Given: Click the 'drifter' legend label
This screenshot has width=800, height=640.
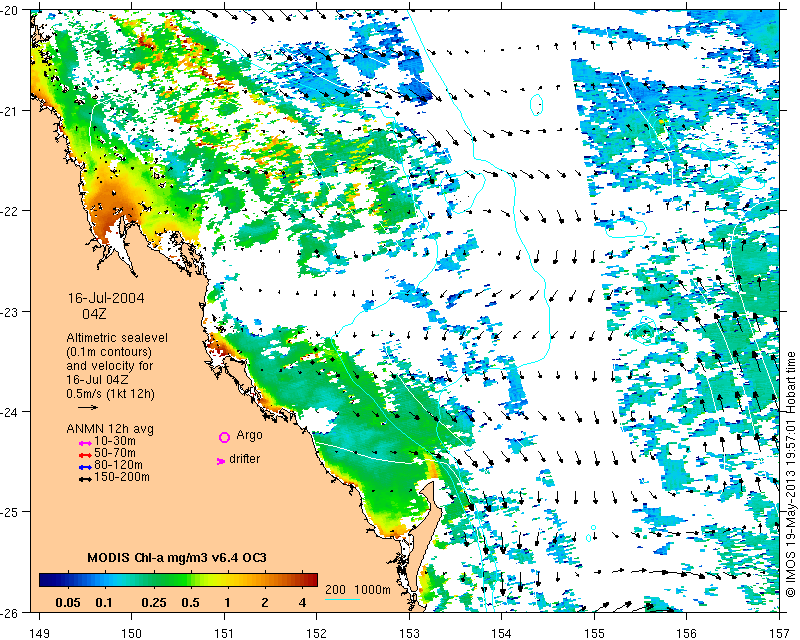Looking at the screenshot, I should pos(244,459).
